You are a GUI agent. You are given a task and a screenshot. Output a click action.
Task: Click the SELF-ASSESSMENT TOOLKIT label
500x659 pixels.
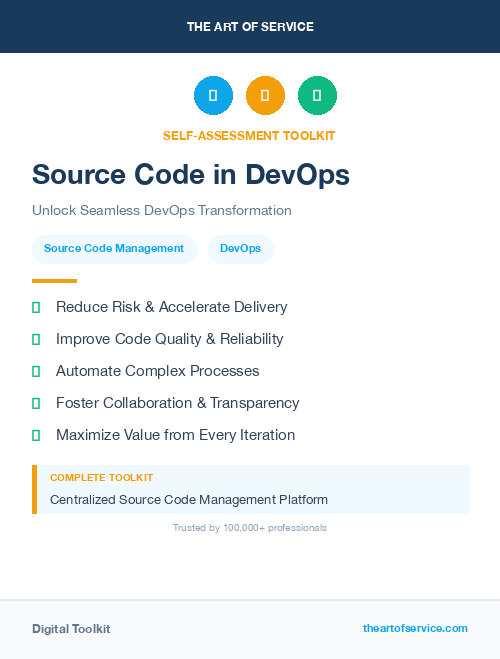[x=249, y=136]
